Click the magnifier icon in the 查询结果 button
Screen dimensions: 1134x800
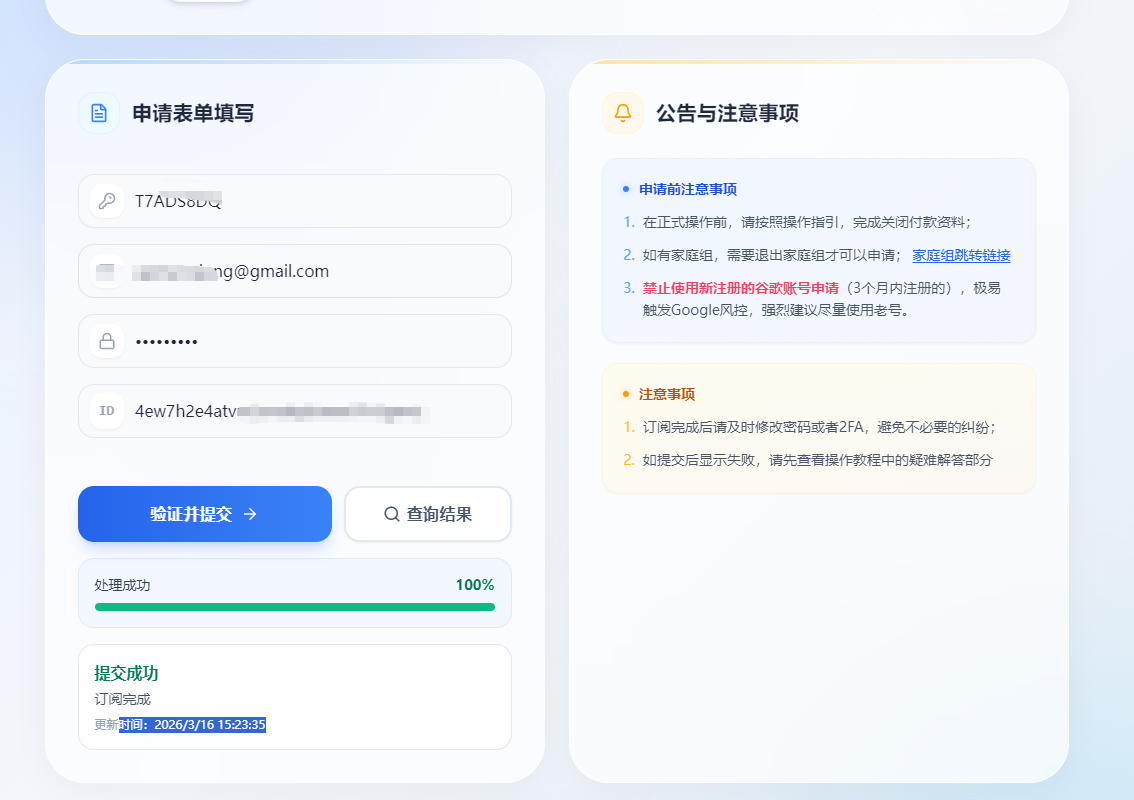point(392,514)
